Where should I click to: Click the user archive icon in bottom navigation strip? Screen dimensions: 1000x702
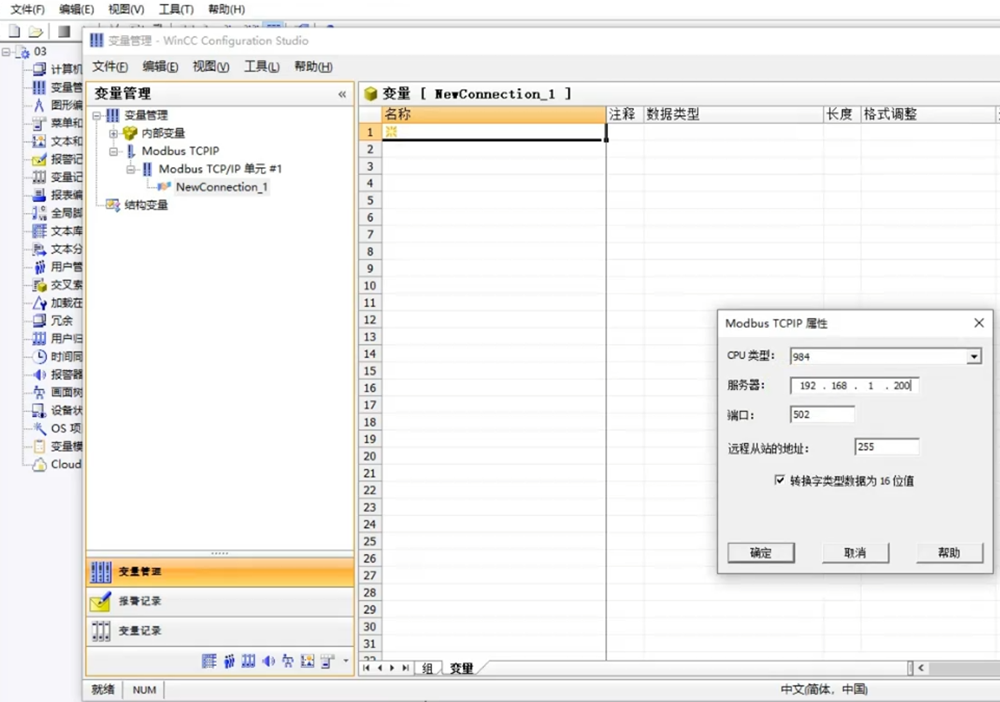tap(249, 661)
